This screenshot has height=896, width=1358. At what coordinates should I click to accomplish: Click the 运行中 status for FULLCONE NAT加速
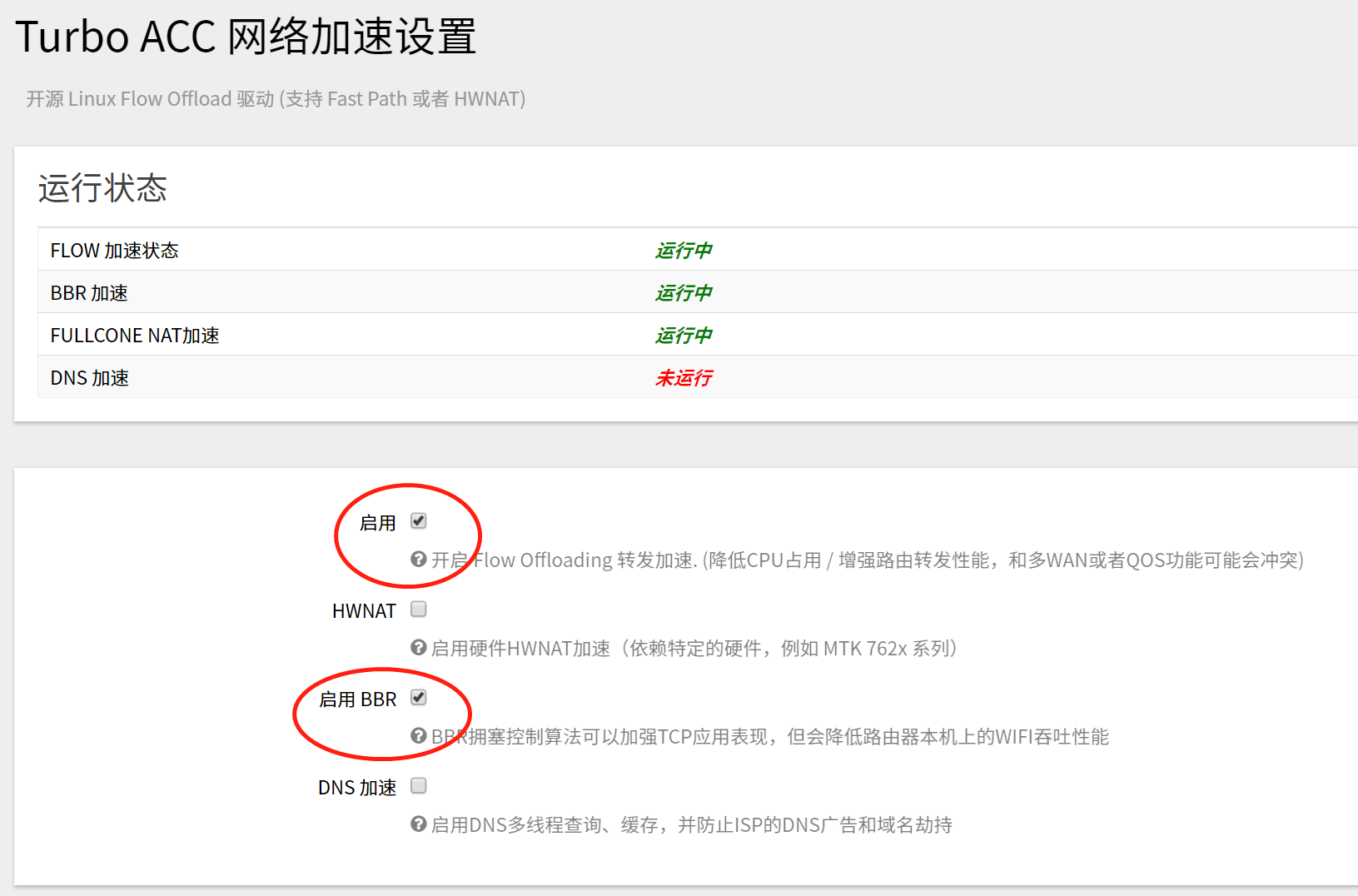point(684,335)
